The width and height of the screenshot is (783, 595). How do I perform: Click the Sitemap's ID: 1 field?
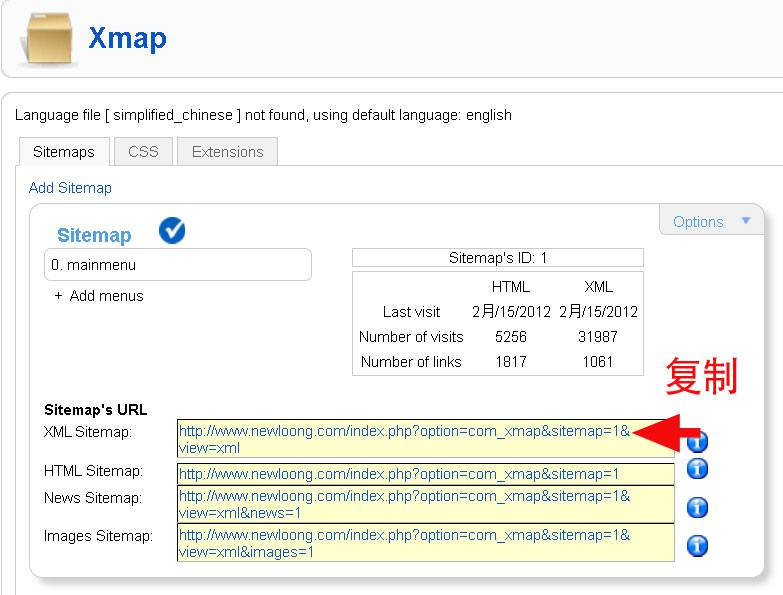pos(497,258)
